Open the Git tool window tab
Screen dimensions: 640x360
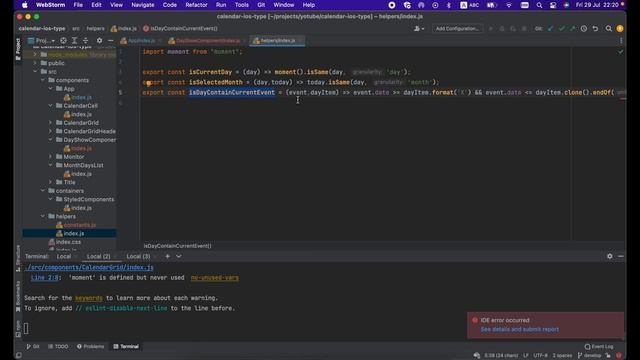pyautogui.click(x=33, y=347)
